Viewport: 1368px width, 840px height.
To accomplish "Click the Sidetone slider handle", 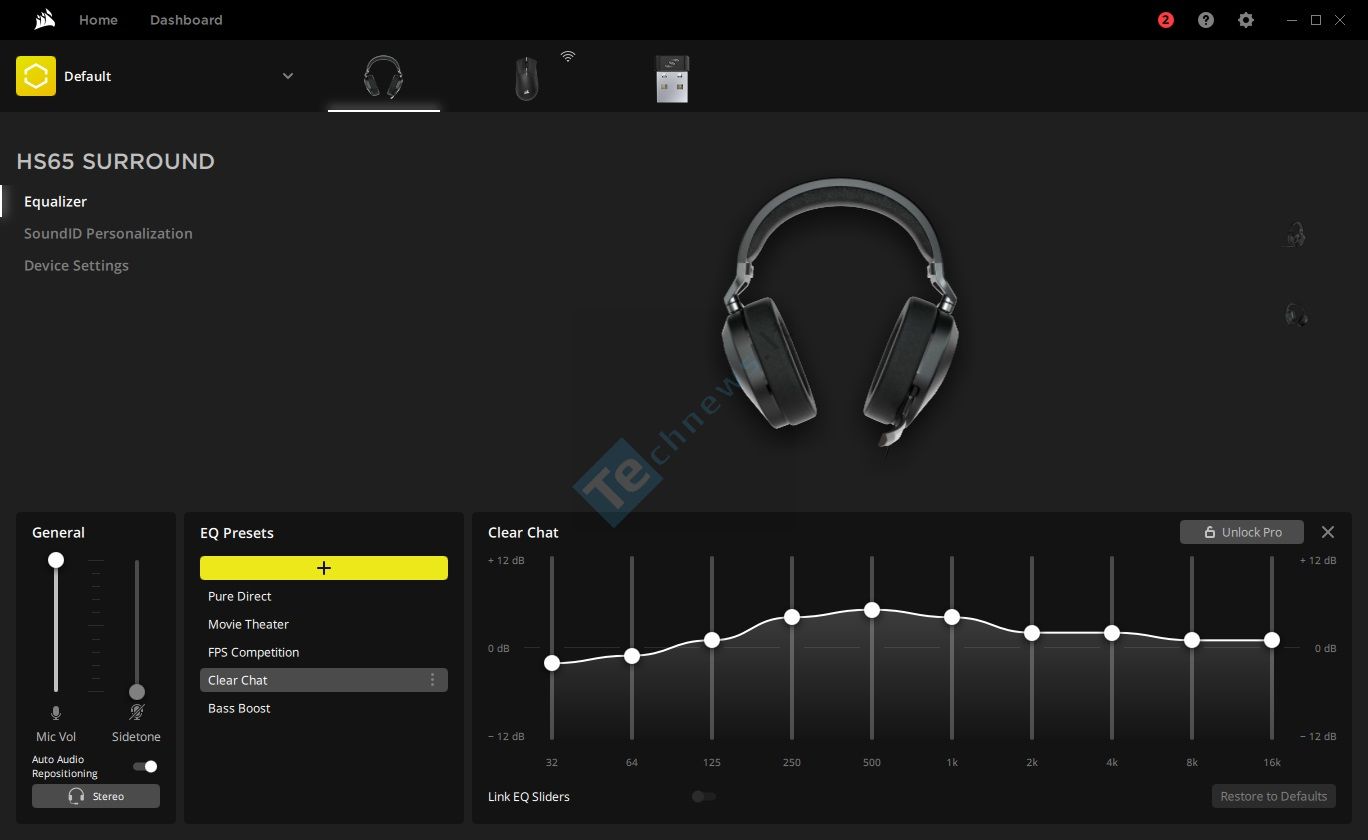I will click(x=137, y=692).
